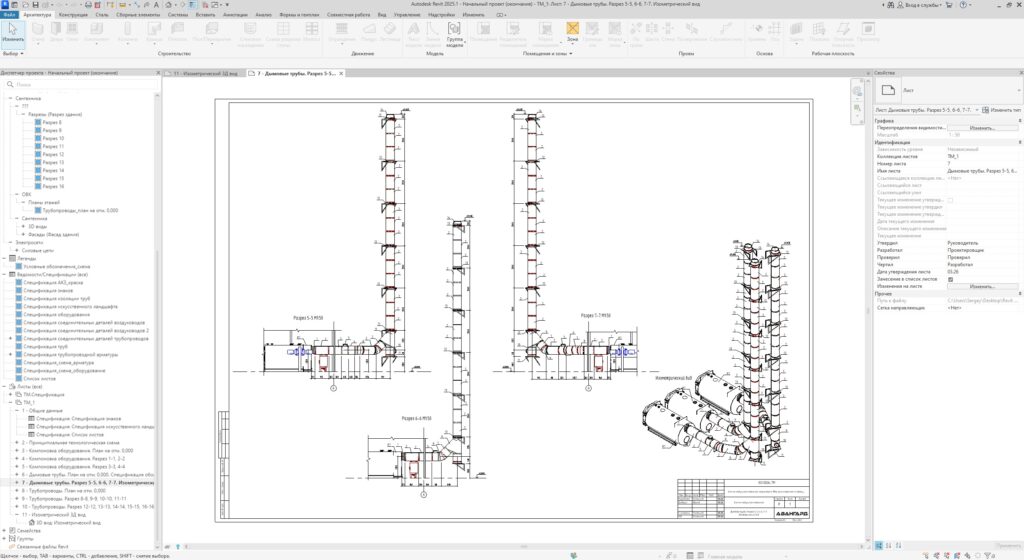The height and width of the screenshot is (560, 1024).
Task: Collapse the Листы (все) node
Action: point(4,387)
